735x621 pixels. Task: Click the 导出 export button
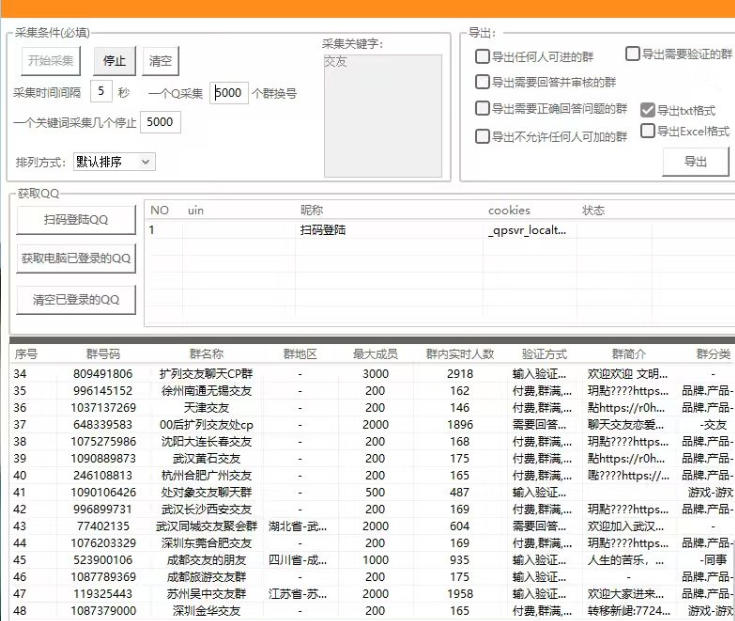(696, 162)
